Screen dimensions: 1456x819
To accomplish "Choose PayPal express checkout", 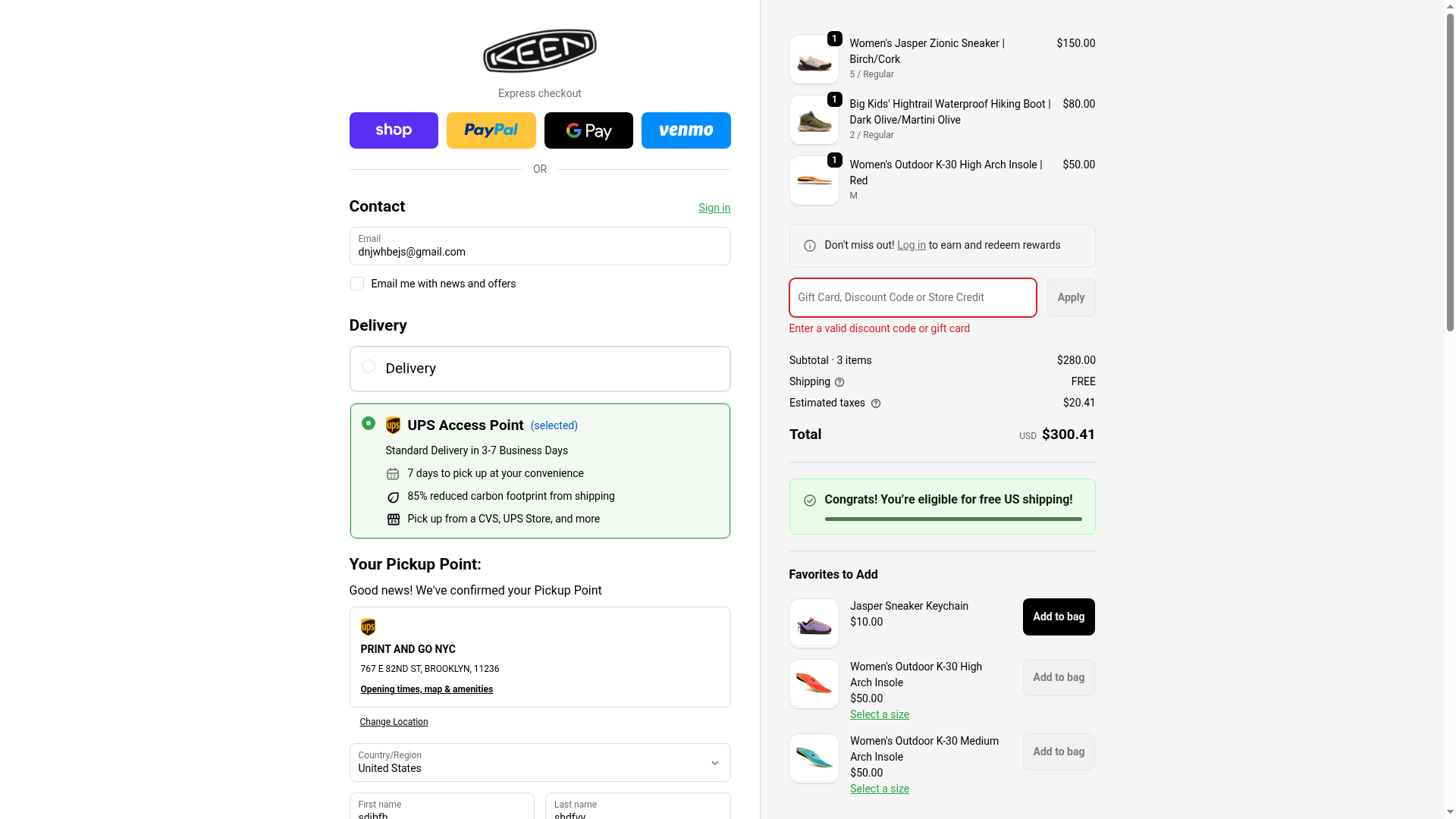I will point(491,130).
